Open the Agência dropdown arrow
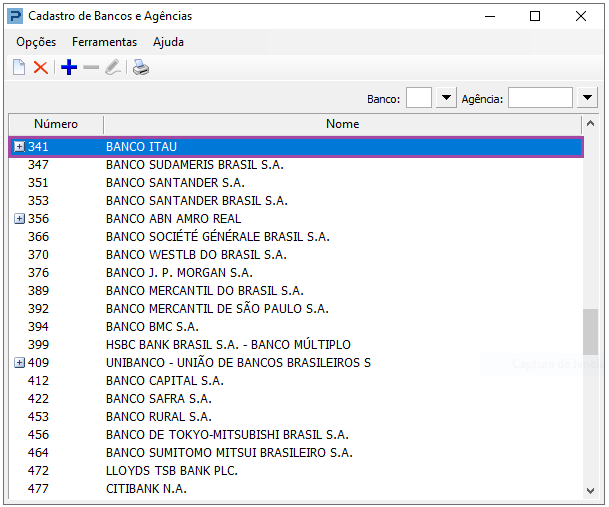The height and width of the screenshot is (507, 609). tap(587, 98)
